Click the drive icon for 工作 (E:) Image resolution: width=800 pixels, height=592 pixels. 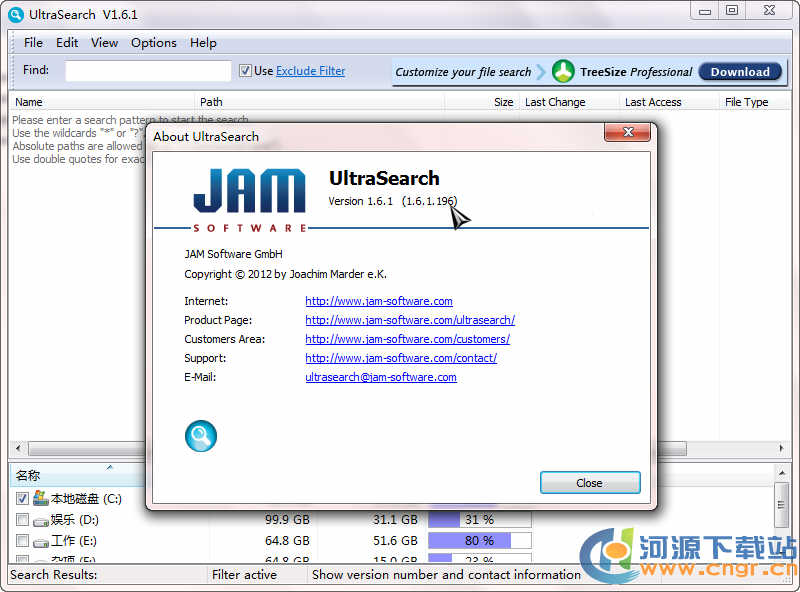[41, 541]
